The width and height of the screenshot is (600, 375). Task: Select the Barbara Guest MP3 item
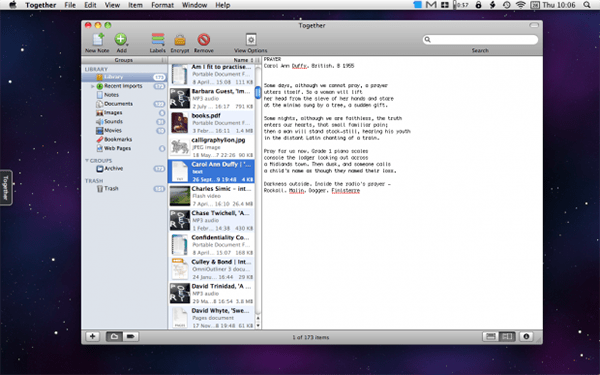(211, 99)
